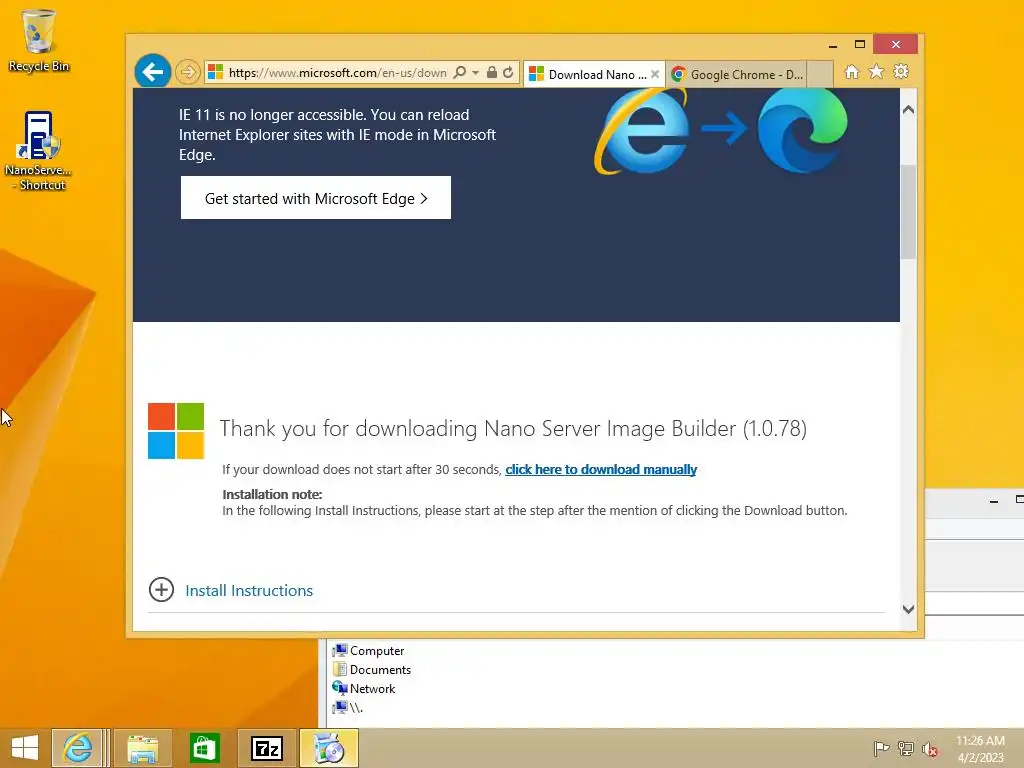Click the security lock icon in address bar
This screenshot has height=768, width=1024.
click(492, 72)
